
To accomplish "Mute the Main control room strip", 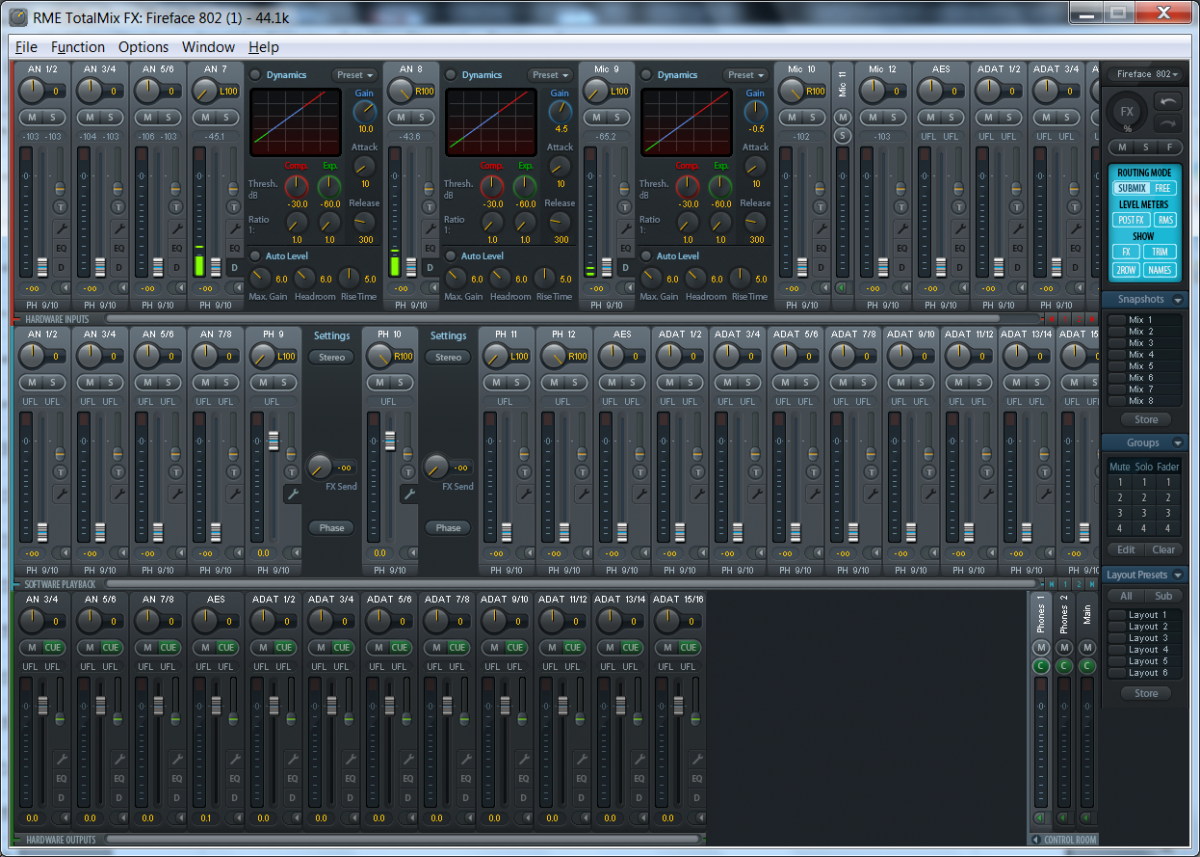I will click(1087, 648).
